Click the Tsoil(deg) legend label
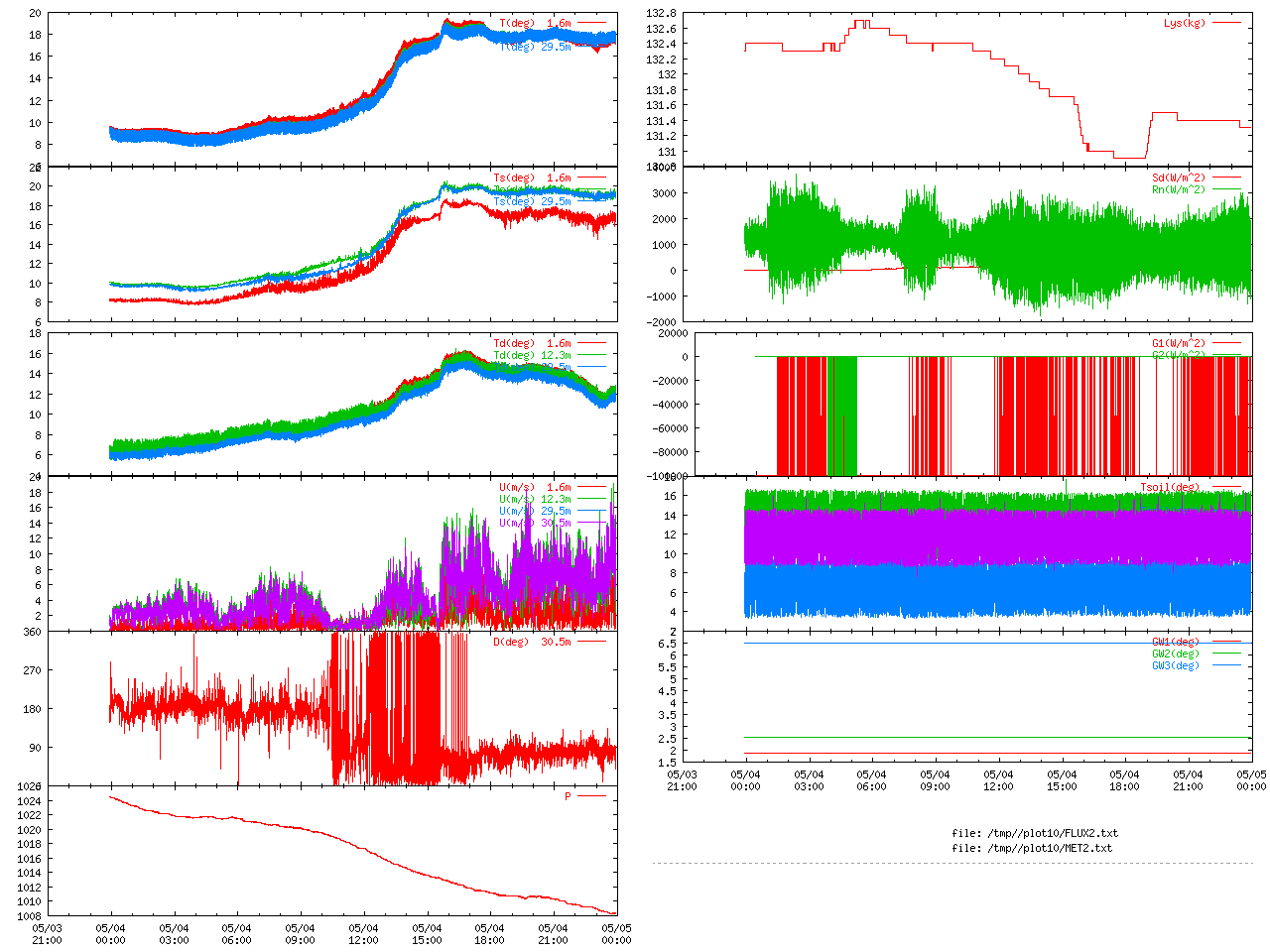This screenshot has width=1270, height=952. pos(1169,488)
